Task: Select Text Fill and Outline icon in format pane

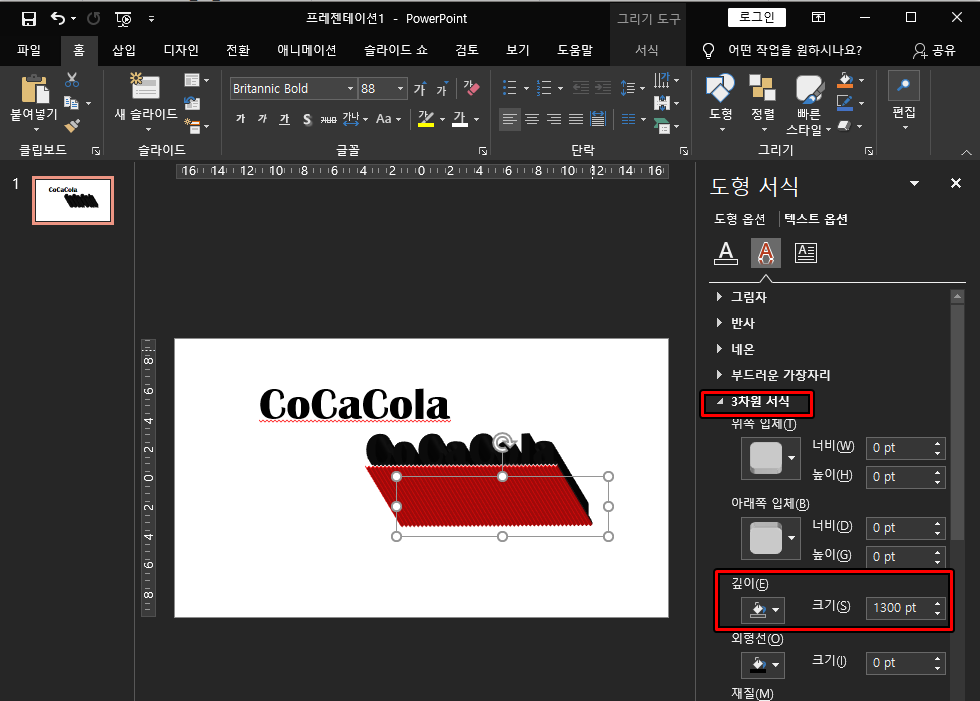Action: point(726,252)
